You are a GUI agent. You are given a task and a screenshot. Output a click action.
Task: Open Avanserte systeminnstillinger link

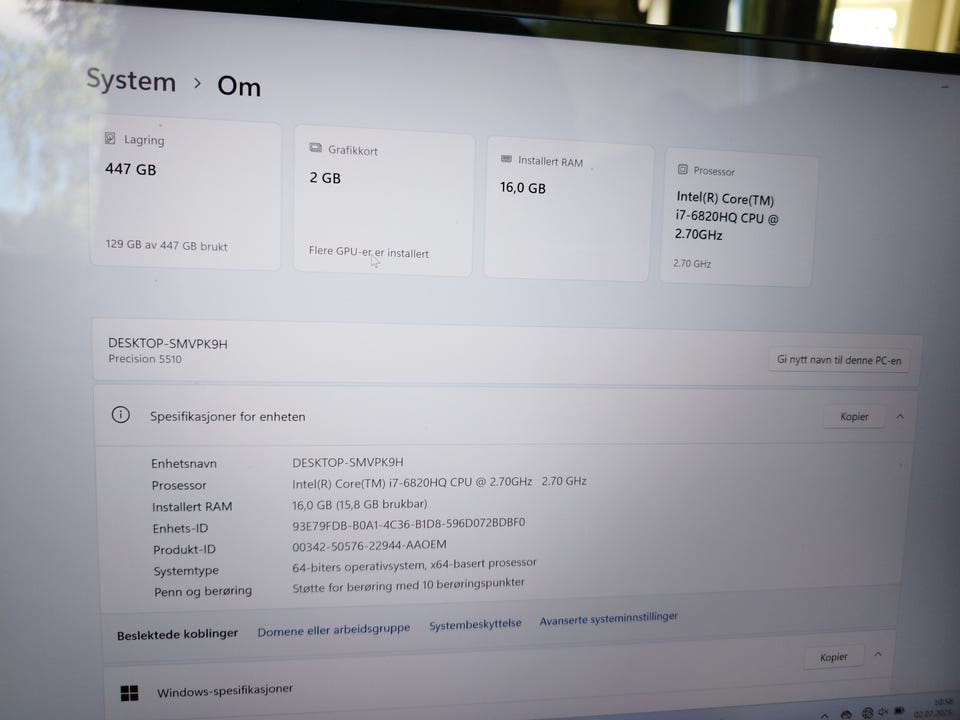point(609,619)
